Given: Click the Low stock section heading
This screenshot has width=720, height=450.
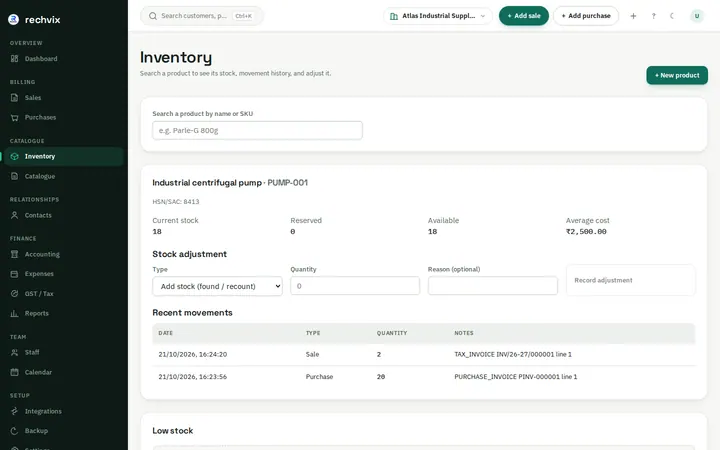Looking at the screenshot, I should click(x=173, y=431).
